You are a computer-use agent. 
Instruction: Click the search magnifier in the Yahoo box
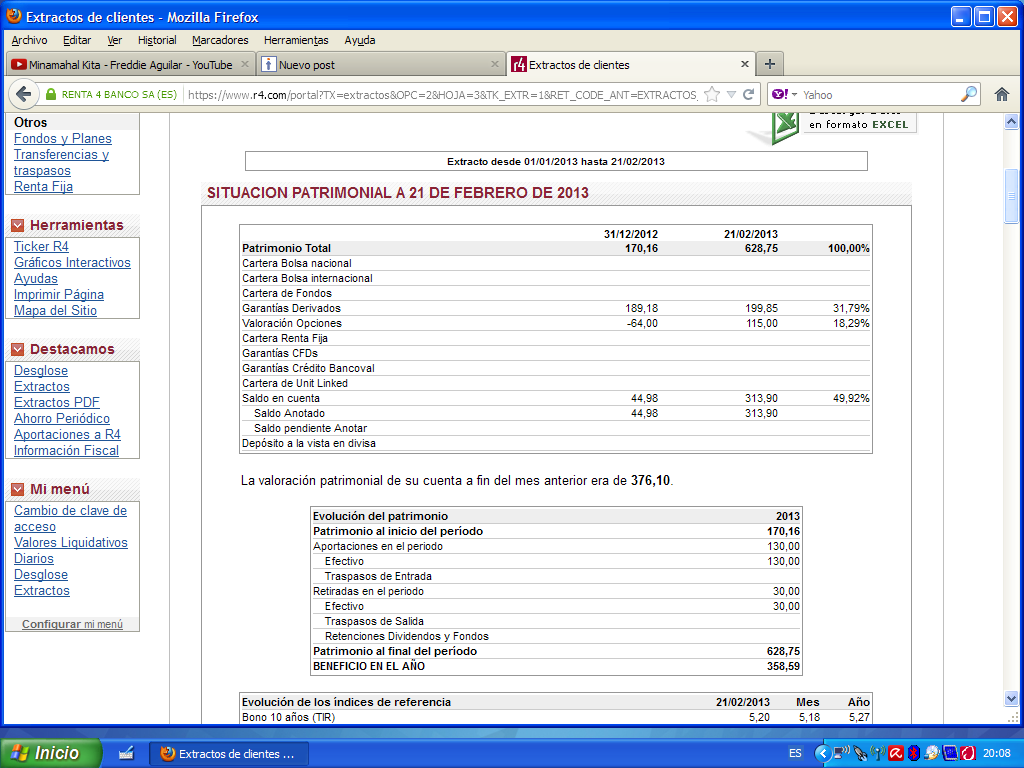(969, 94)
